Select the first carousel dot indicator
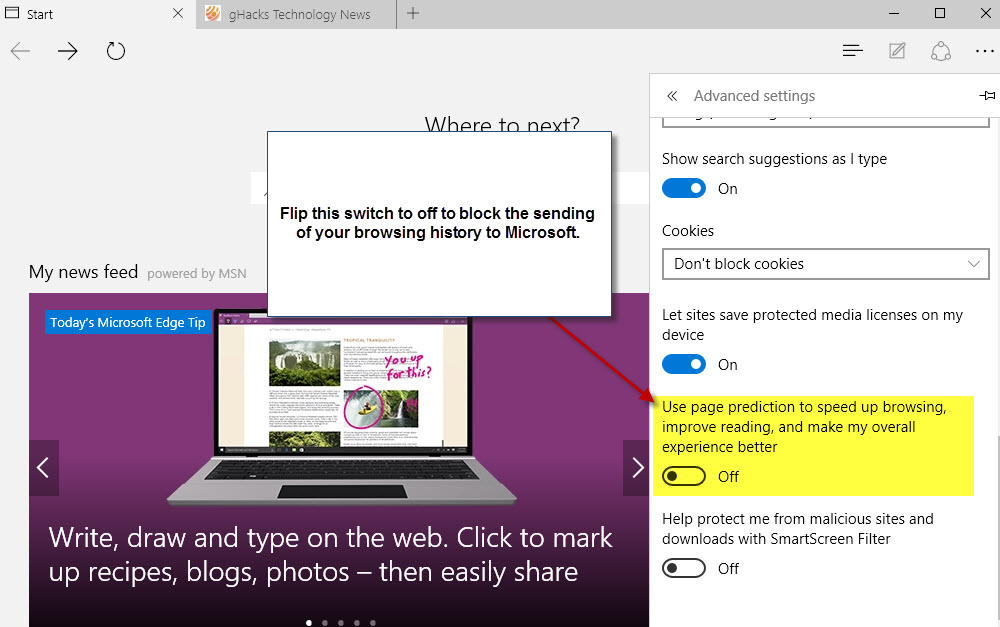Screen dimensions: 1000x627 click(x=309, y=623)
